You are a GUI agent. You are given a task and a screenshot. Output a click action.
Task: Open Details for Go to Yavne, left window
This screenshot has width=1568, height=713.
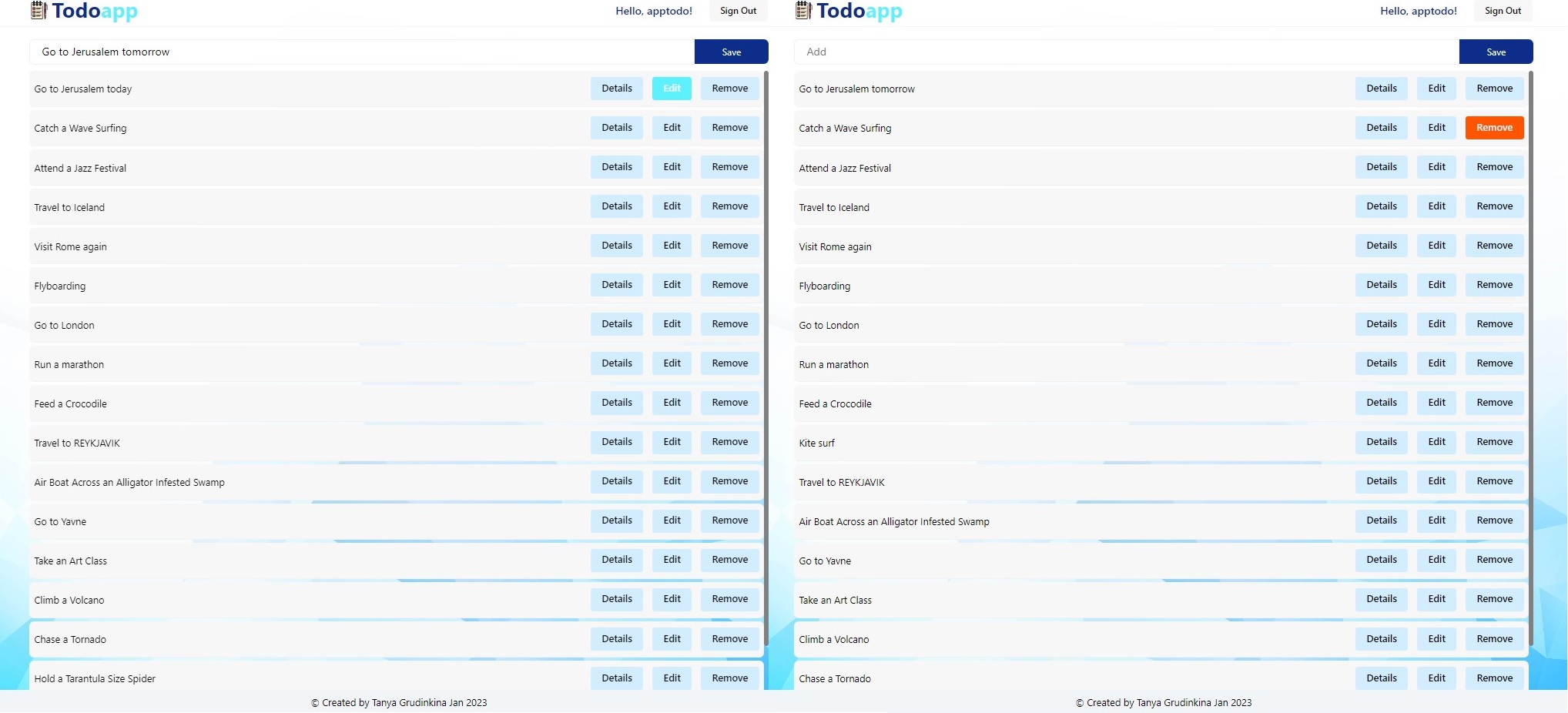[617, 521]
